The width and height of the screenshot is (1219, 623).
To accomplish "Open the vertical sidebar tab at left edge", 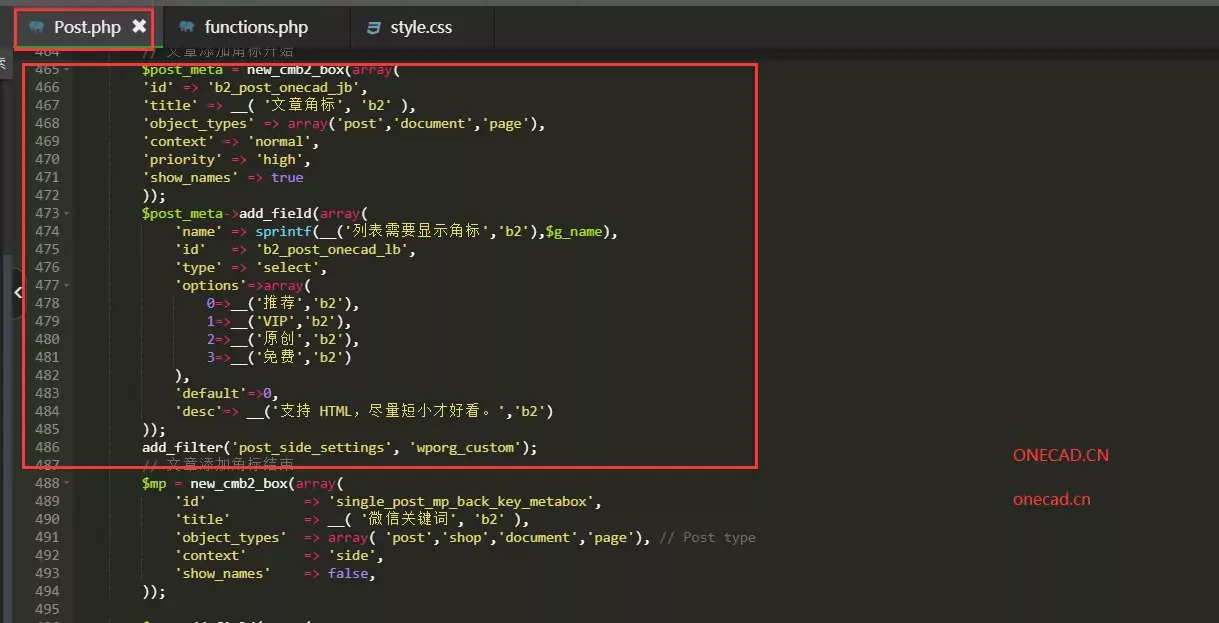I will click(3, 63).
